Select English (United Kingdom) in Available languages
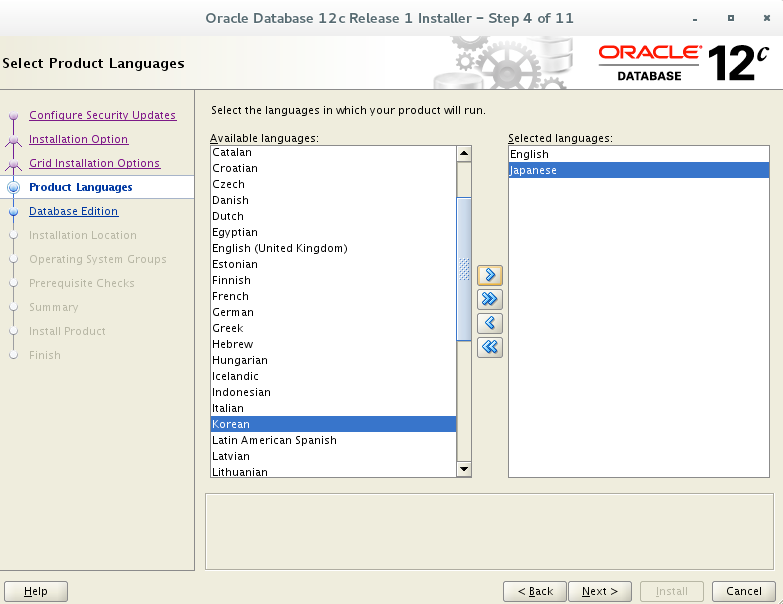Image resolution: width=783 pixels, height=604 pixels. click(333, 248)
